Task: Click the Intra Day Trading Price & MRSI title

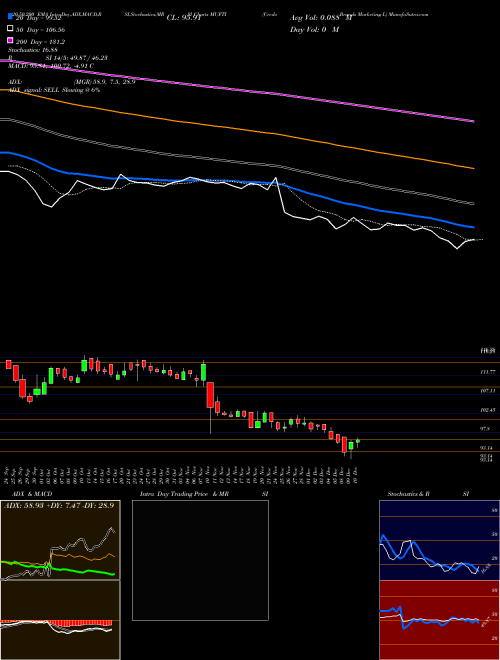Action: pos(204,494)
